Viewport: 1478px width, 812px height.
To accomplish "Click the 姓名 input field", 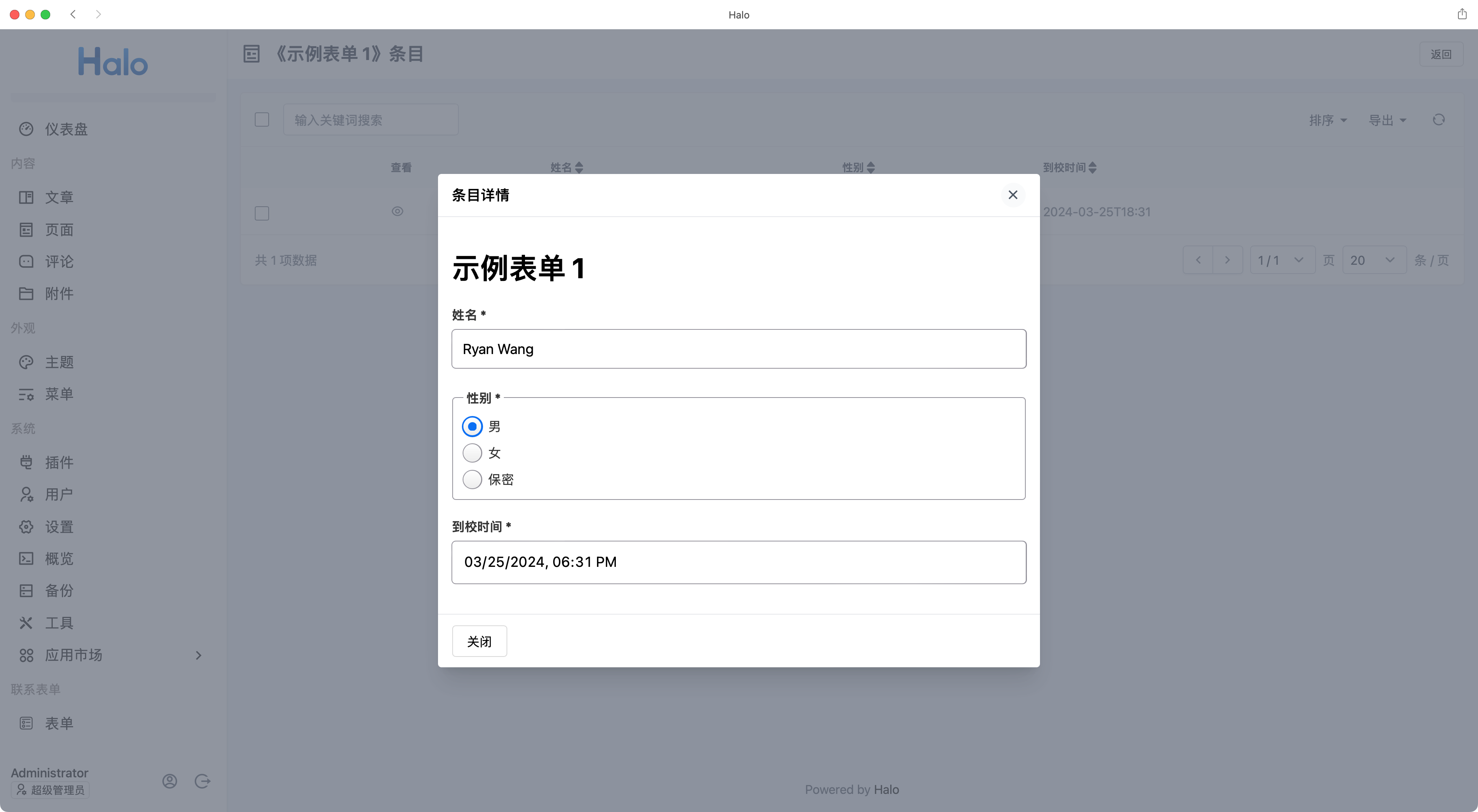I will pyautogui.click(x=739, y=349).
